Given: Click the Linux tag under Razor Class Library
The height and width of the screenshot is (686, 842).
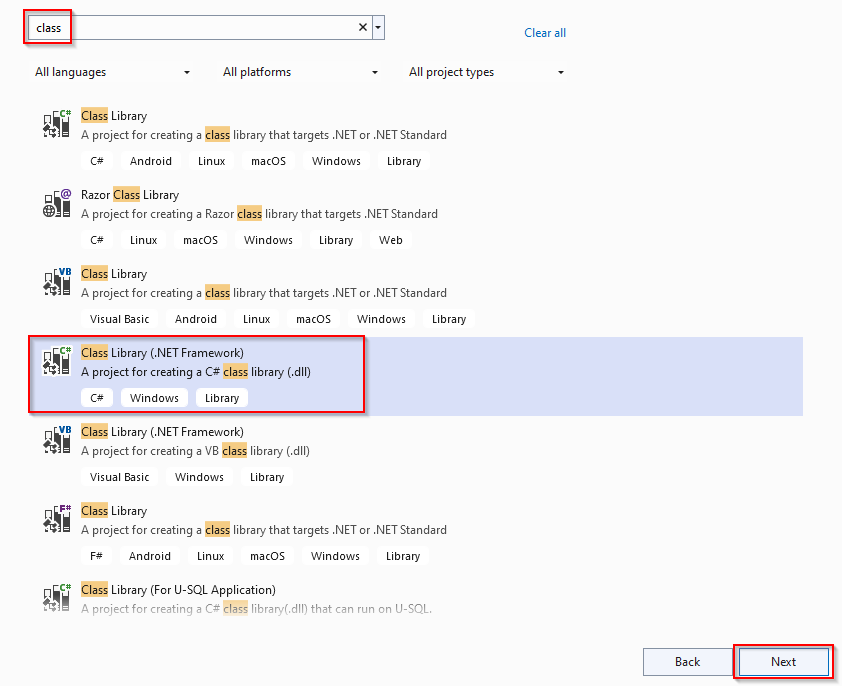Looking at the screenshot, I should [143, 240].
